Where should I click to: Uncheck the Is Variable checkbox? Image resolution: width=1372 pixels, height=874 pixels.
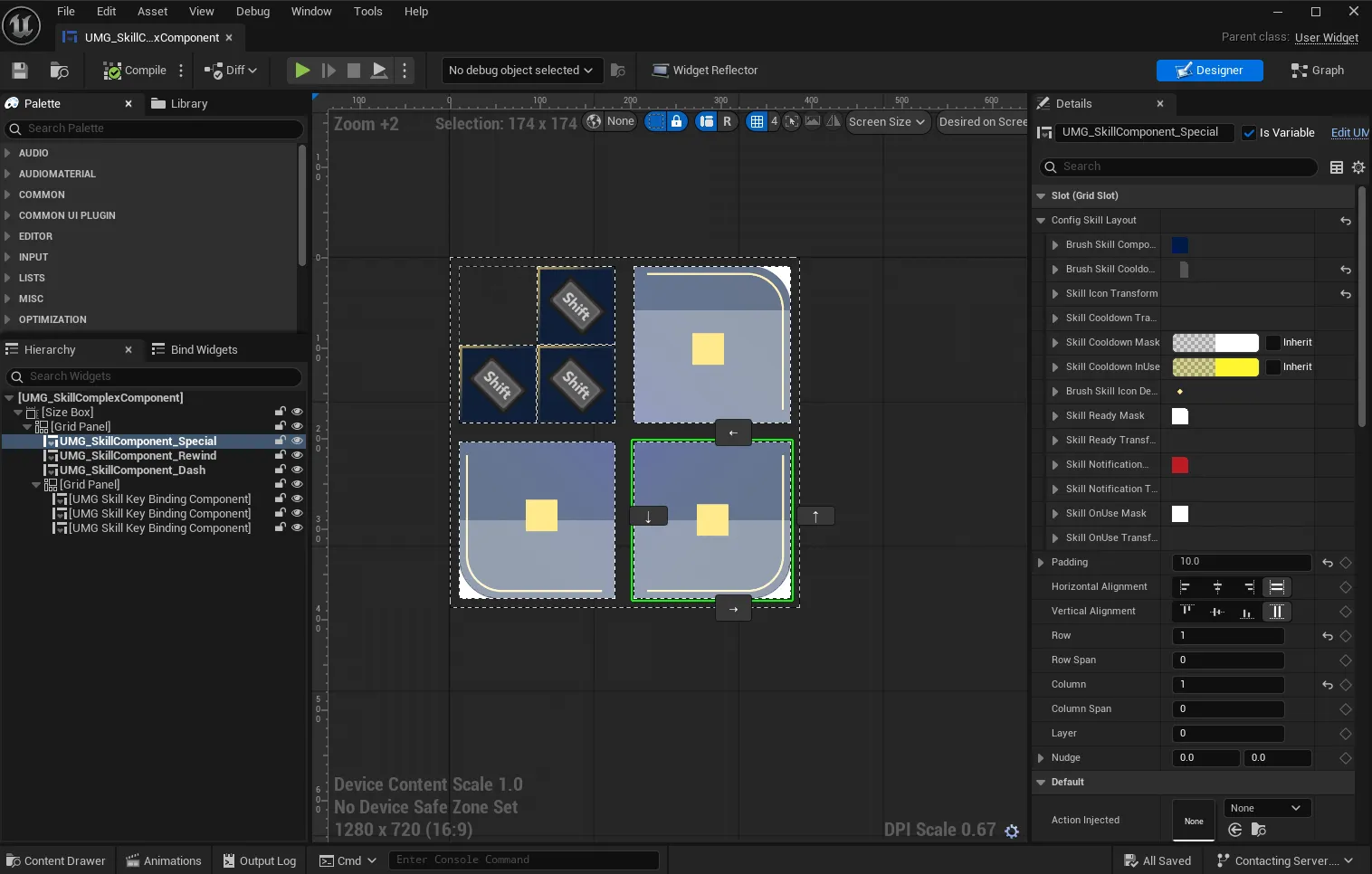pyautogui.click(x=1247, y=132)
